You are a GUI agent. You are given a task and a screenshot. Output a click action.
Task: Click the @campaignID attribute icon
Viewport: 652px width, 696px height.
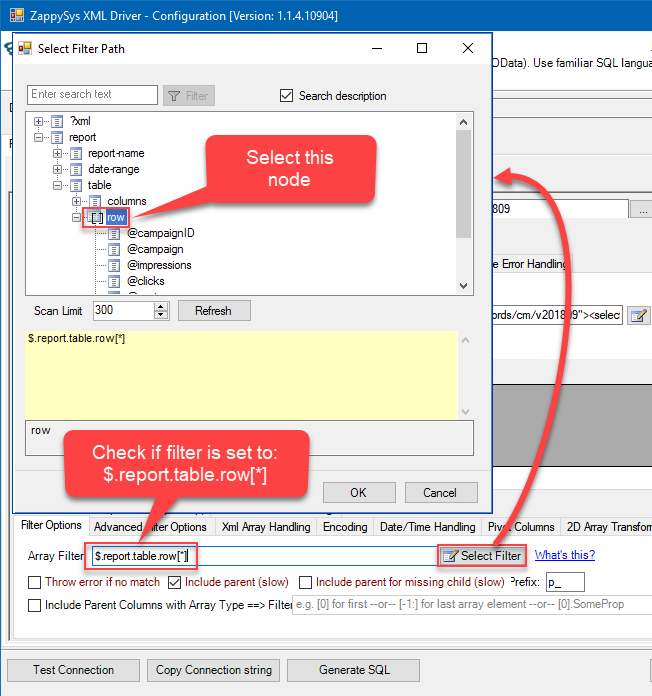[114, 233]
